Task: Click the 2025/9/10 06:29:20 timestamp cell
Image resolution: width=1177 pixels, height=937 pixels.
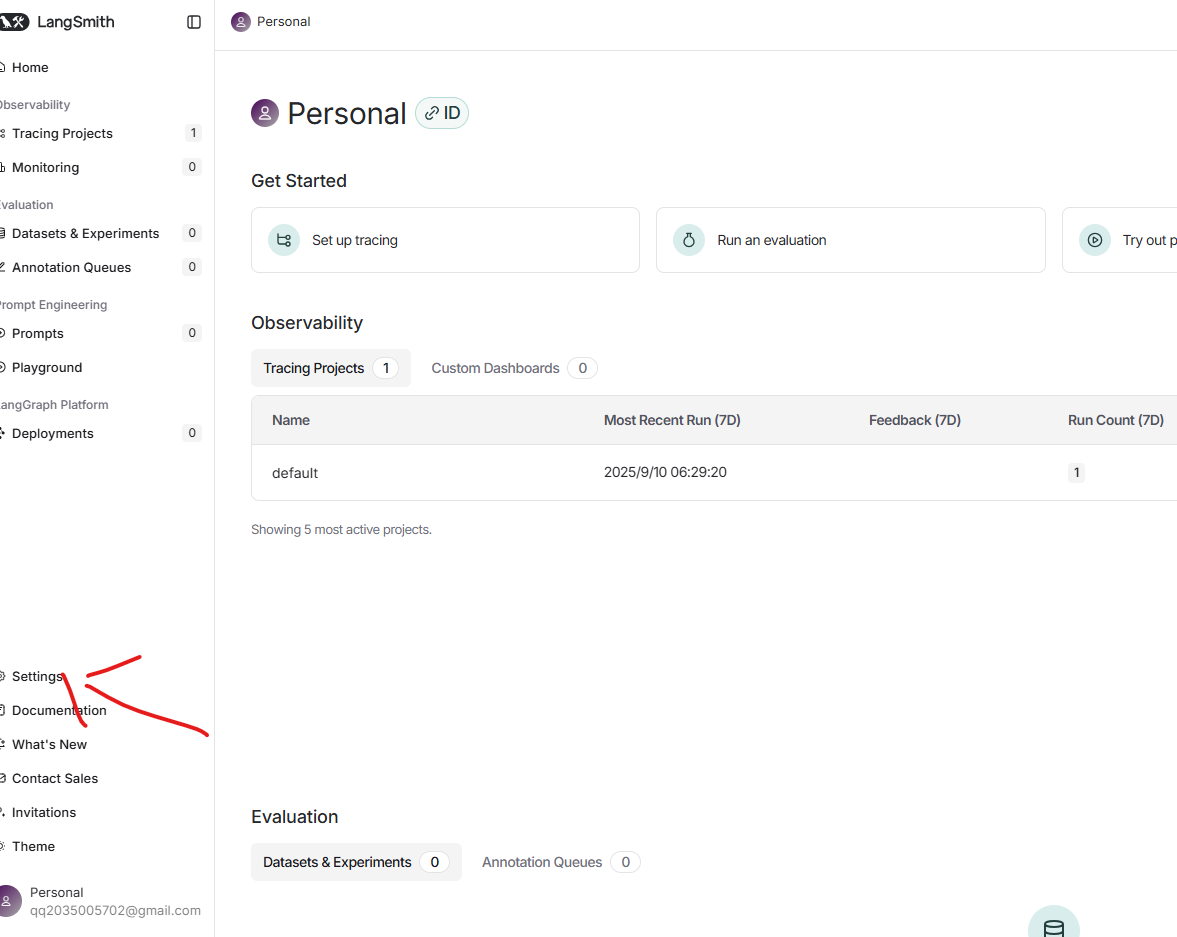Action: (x=665, y=472)
